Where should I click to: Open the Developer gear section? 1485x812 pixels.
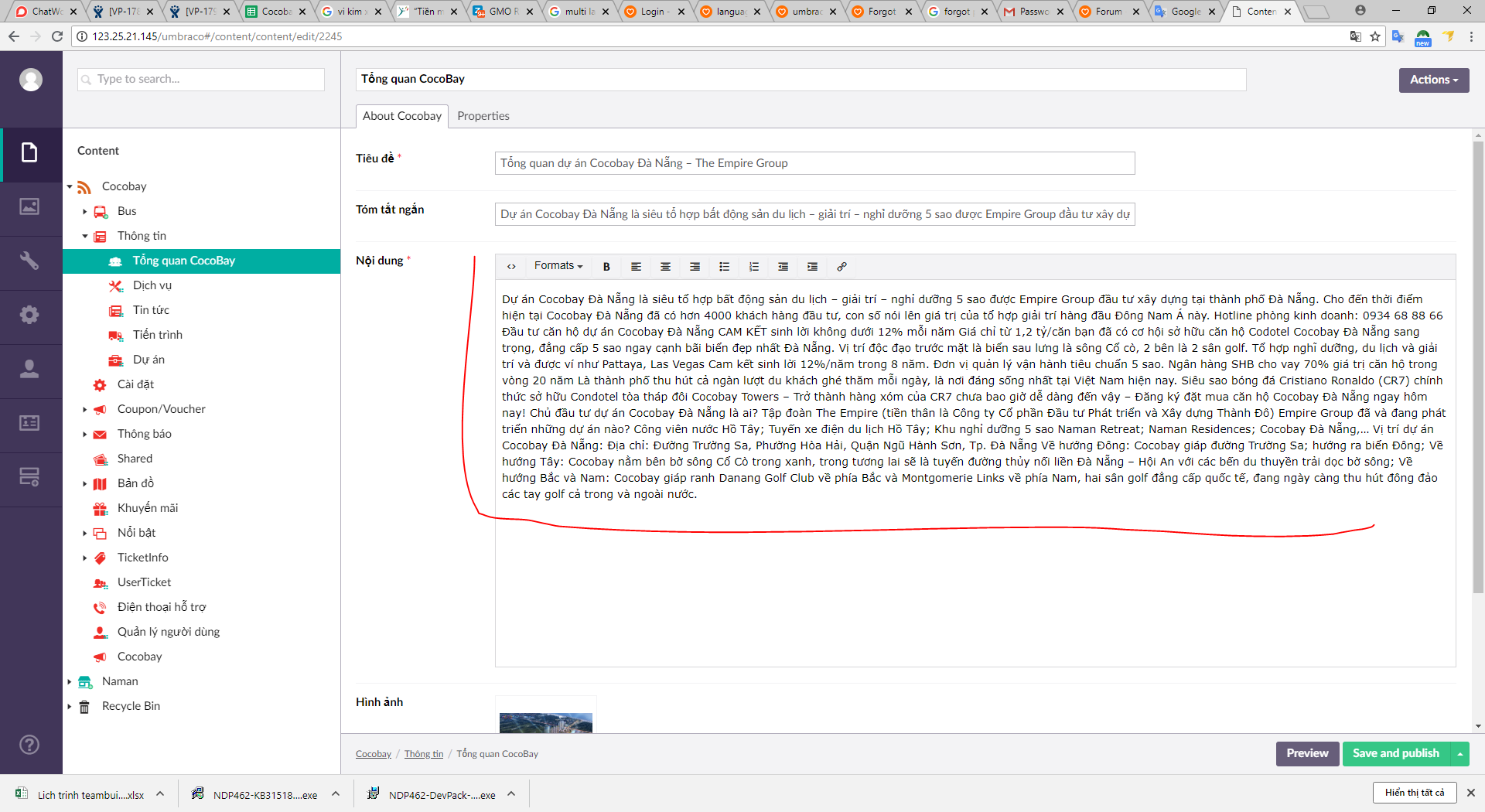pos(29,315)
